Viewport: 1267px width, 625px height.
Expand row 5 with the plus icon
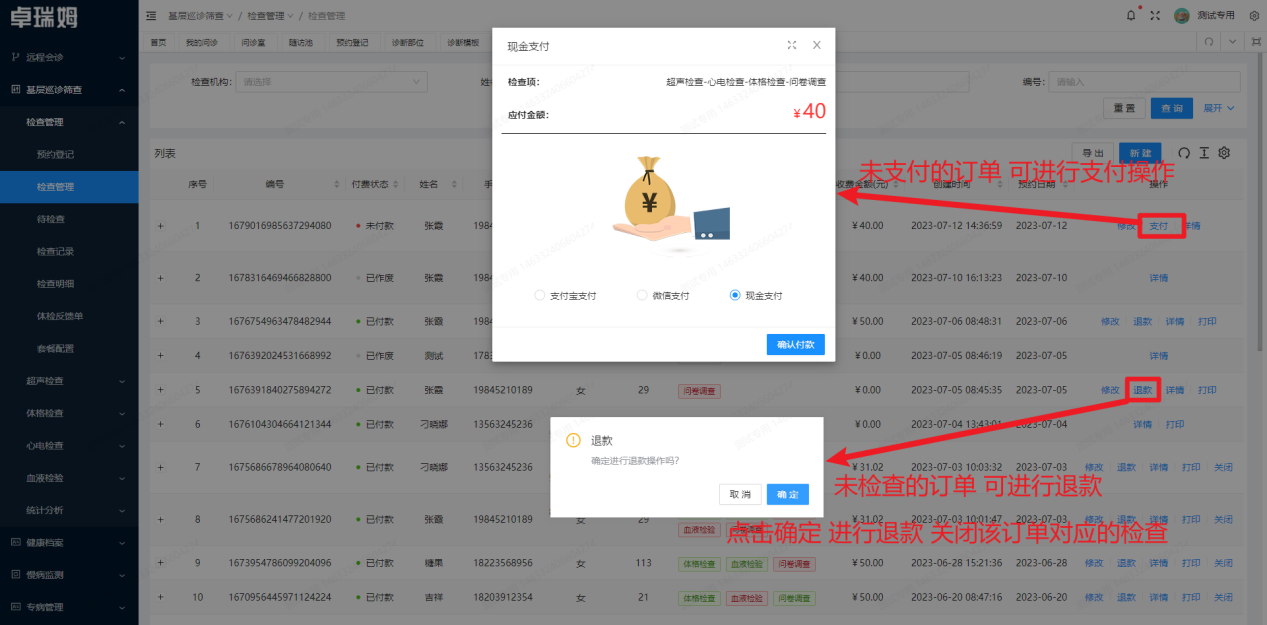160,389
